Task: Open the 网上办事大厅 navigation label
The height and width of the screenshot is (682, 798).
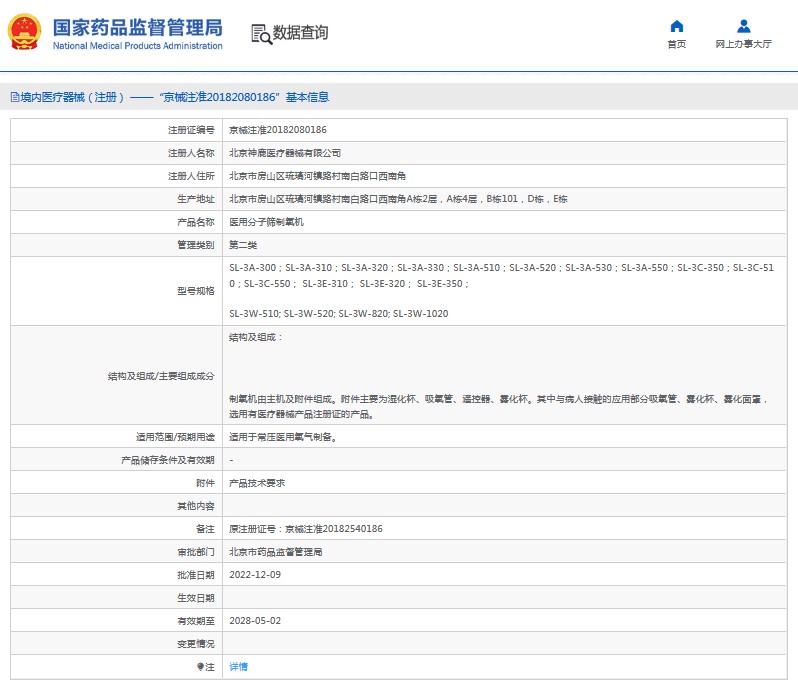Action: coord(743,45)
